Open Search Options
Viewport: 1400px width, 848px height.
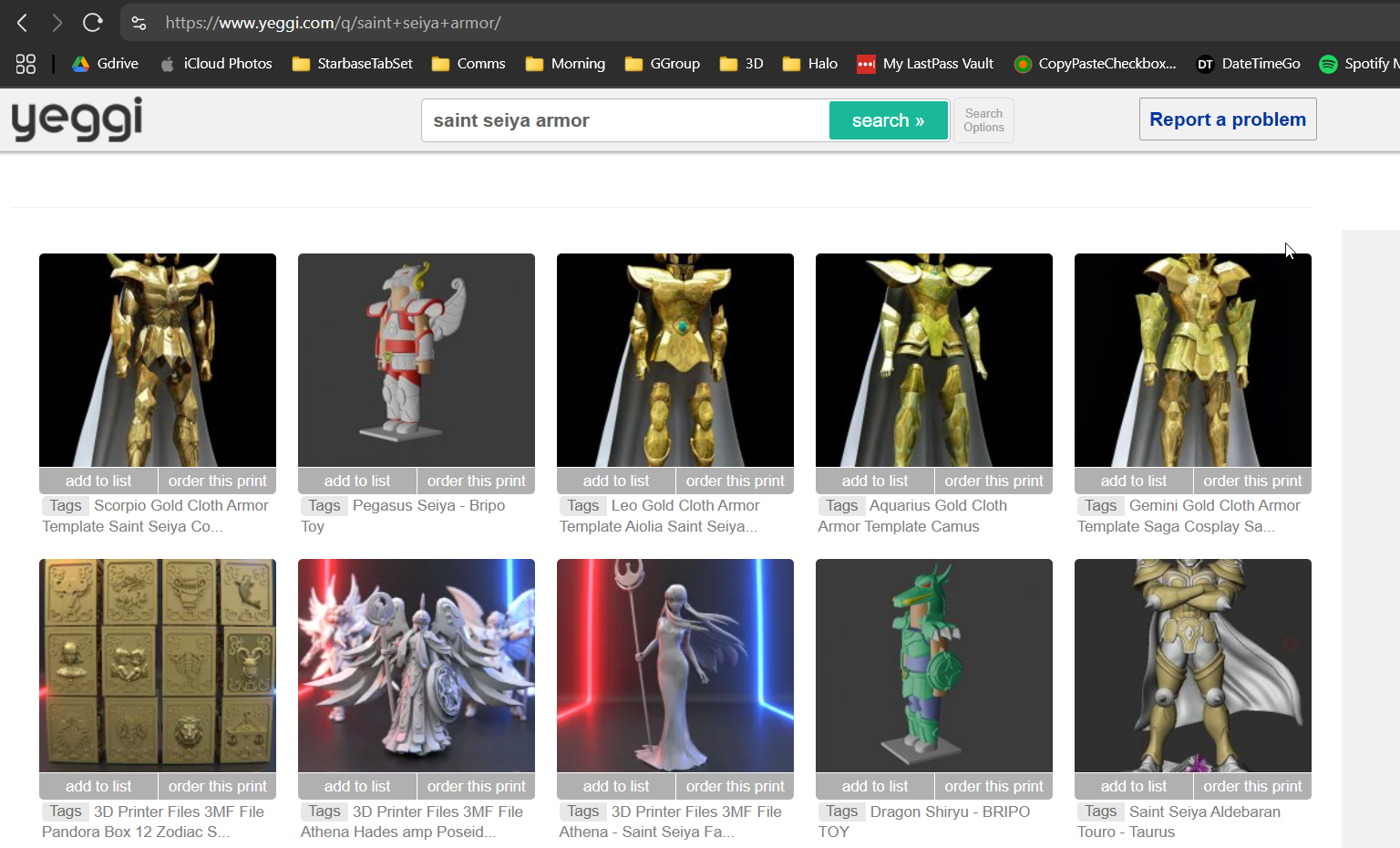click(983, 120)
